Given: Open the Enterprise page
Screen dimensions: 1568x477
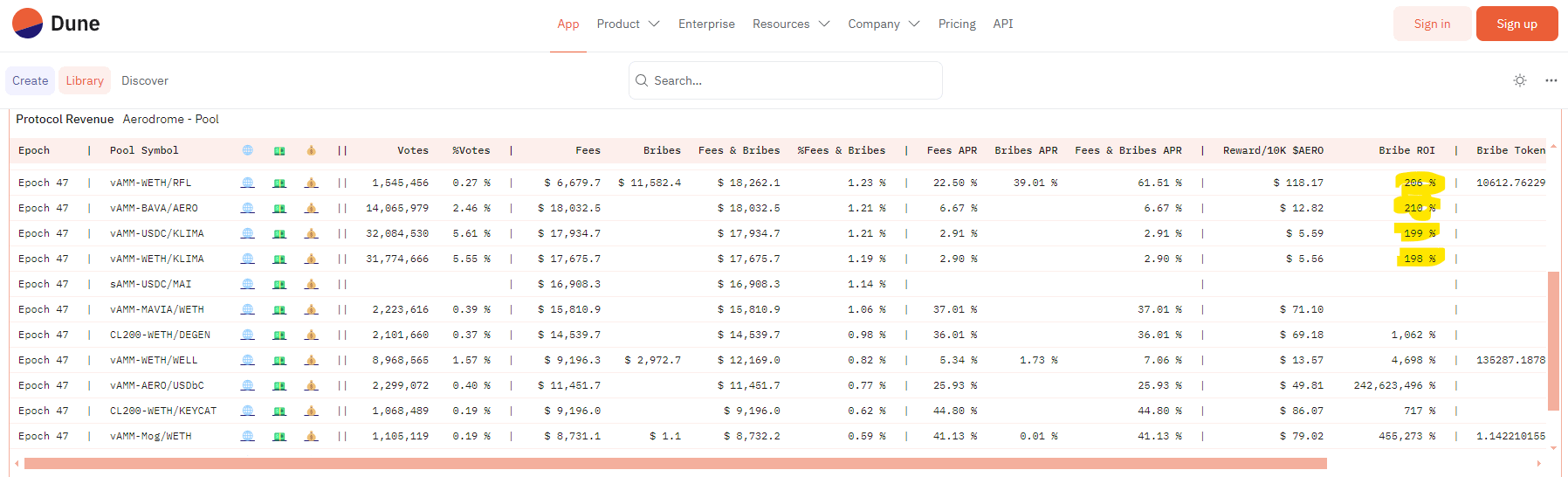Looking at the screenshot, I should click(x=706, y=24).
